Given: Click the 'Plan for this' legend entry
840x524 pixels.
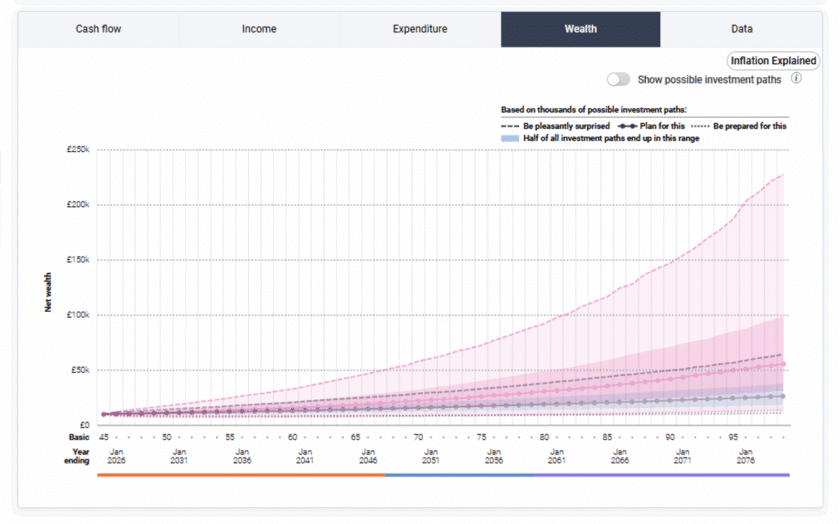Looking at the screenshot, I should point(651,126).
